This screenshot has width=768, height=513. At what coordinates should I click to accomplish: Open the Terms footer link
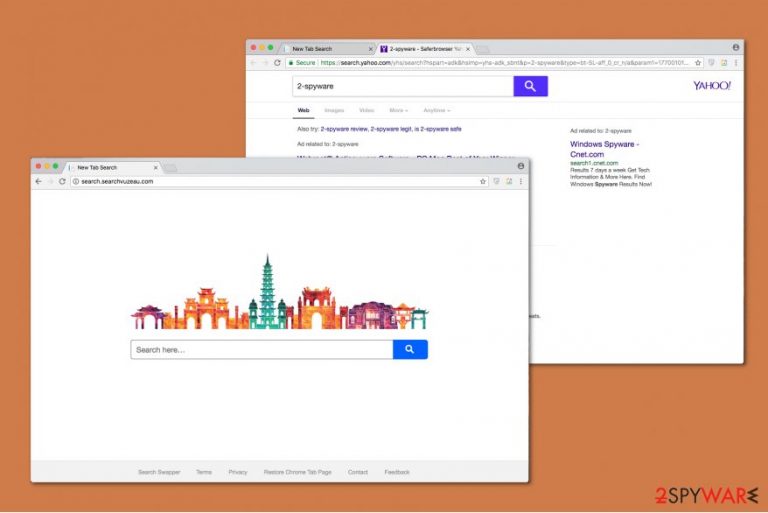click(x=204, y=472)
